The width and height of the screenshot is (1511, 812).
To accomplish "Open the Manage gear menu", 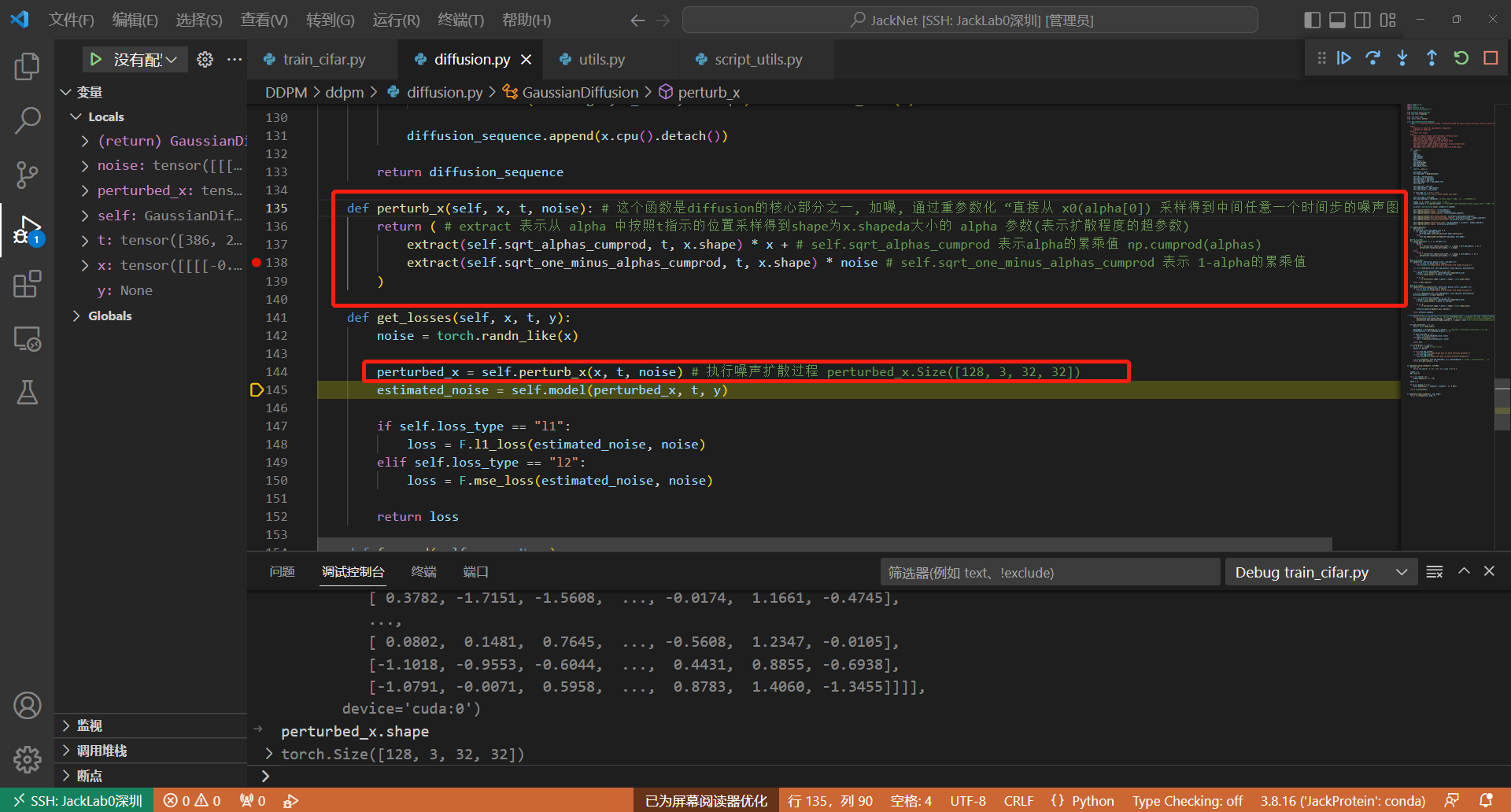I will coord(27,759).
